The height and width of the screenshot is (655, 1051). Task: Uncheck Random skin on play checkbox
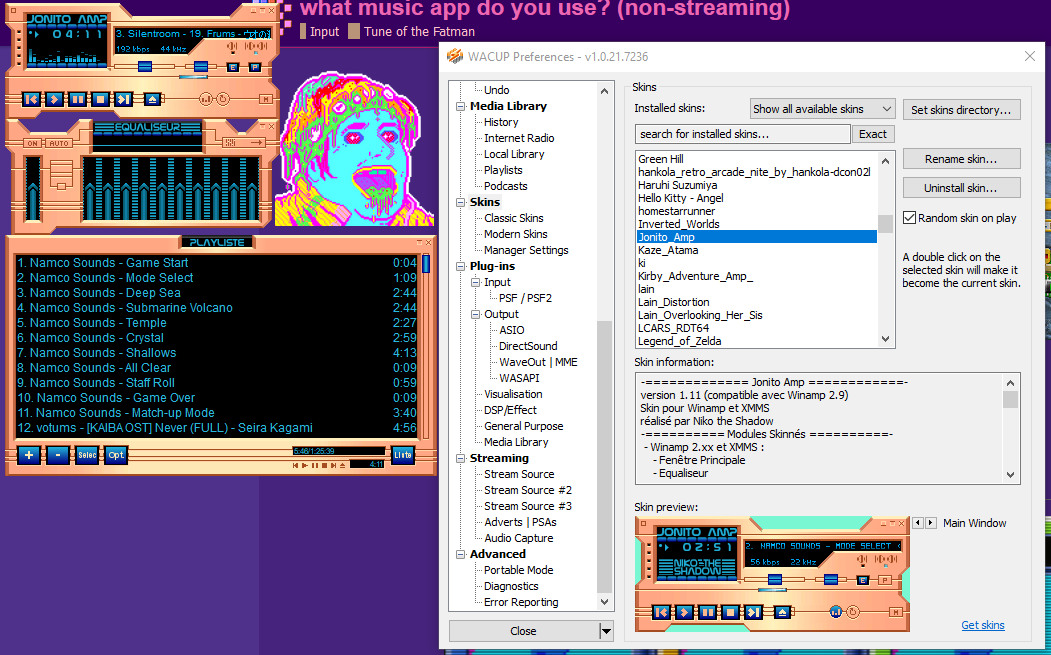coord(910,218)
